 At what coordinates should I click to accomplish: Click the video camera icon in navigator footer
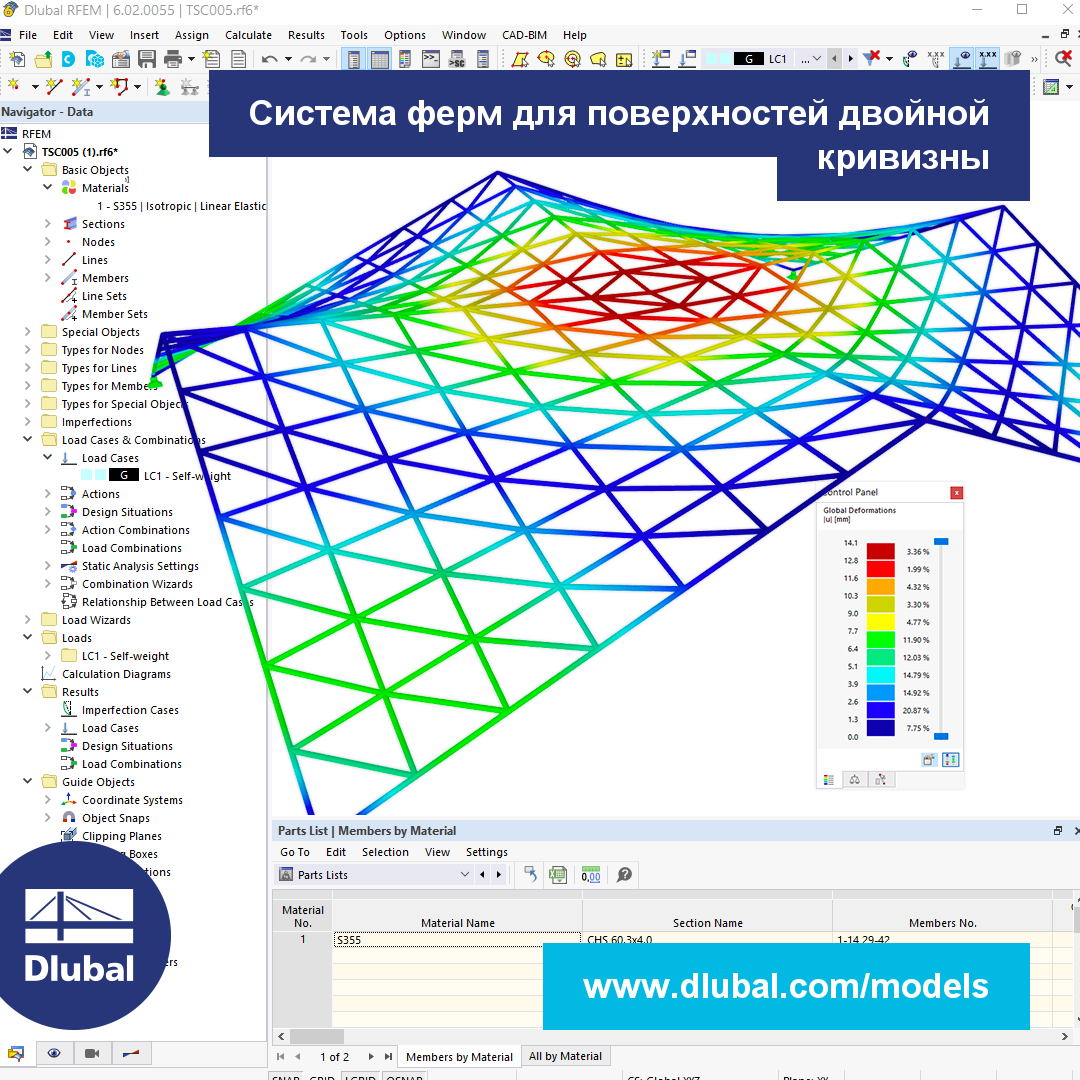pyautogui.click(x=92, y=1053)
